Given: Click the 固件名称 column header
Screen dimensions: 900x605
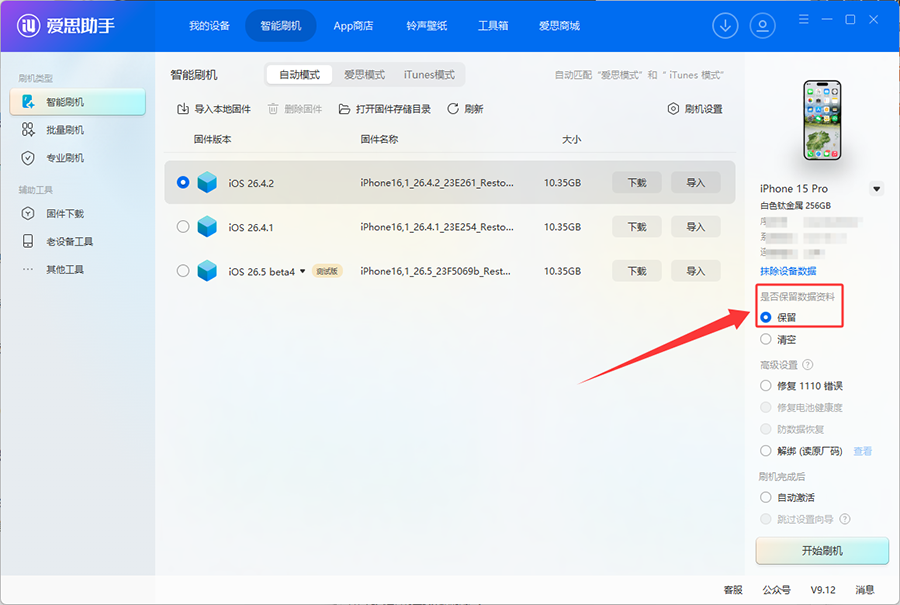Looking at the screenshot, I should click(x=379, y=139).
